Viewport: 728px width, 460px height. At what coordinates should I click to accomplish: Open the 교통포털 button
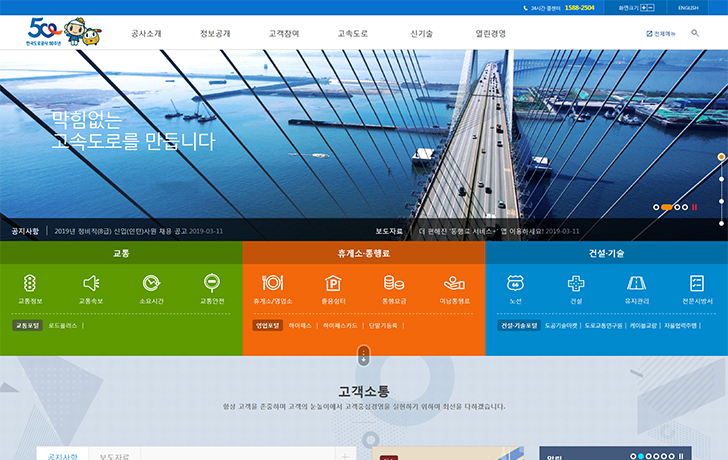(27, 325)
